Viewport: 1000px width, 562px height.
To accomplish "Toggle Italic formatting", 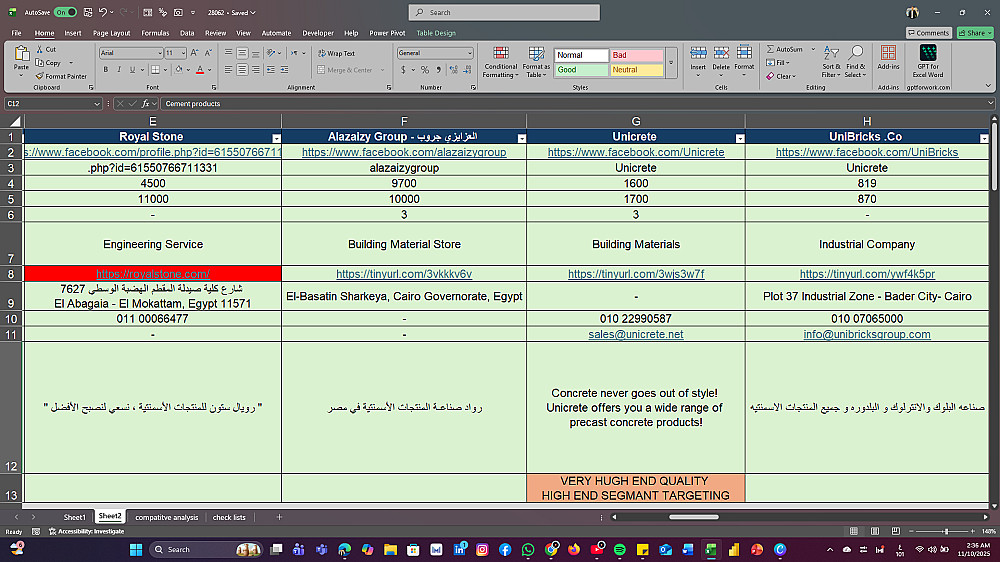I will (x=119, y=70).
